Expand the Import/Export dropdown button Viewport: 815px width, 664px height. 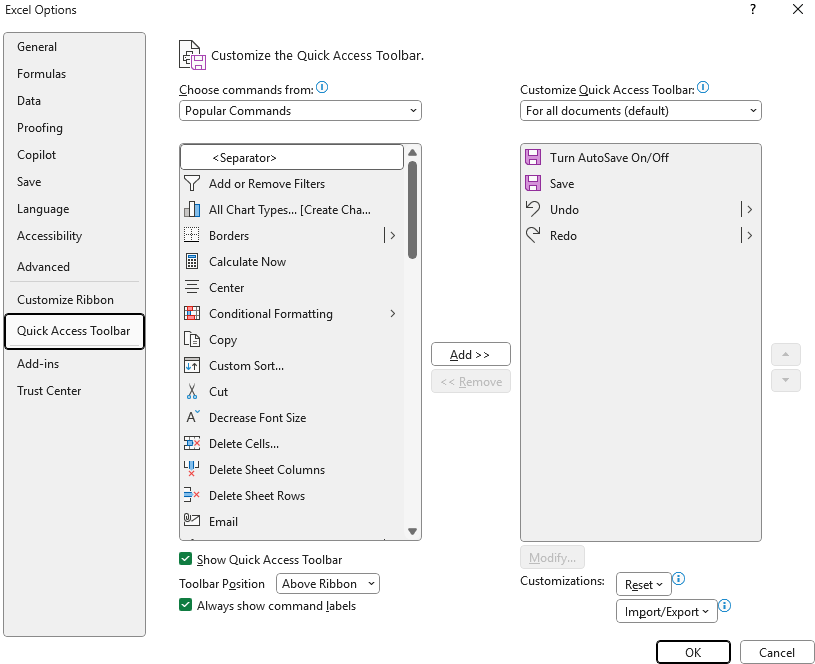coord(667,611)
